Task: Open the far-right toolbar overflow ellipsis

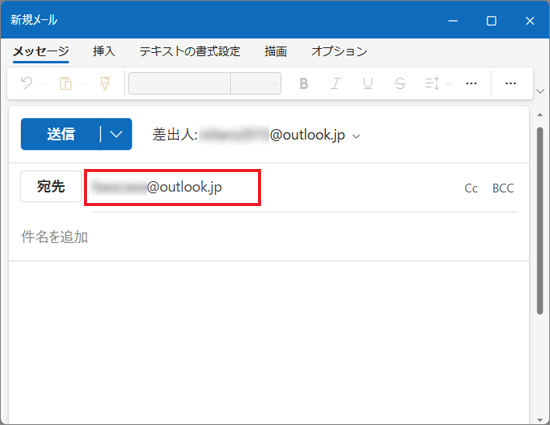Action: pyautogui.click(x=510, y=83)
